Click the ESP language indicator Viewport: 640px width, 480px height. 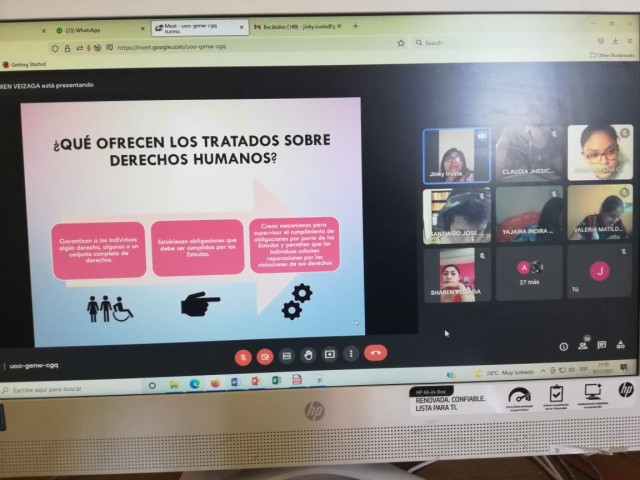pyautogui.click(x=583, y=369)
